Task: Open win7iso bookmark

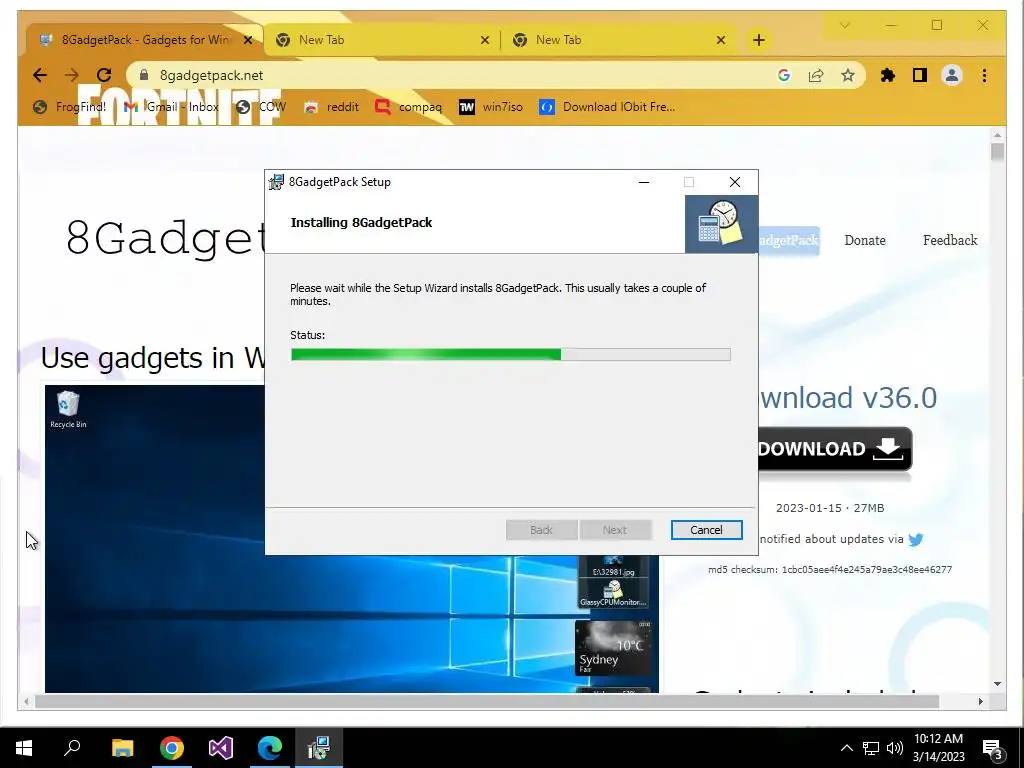Action: [x=491, y=106]
